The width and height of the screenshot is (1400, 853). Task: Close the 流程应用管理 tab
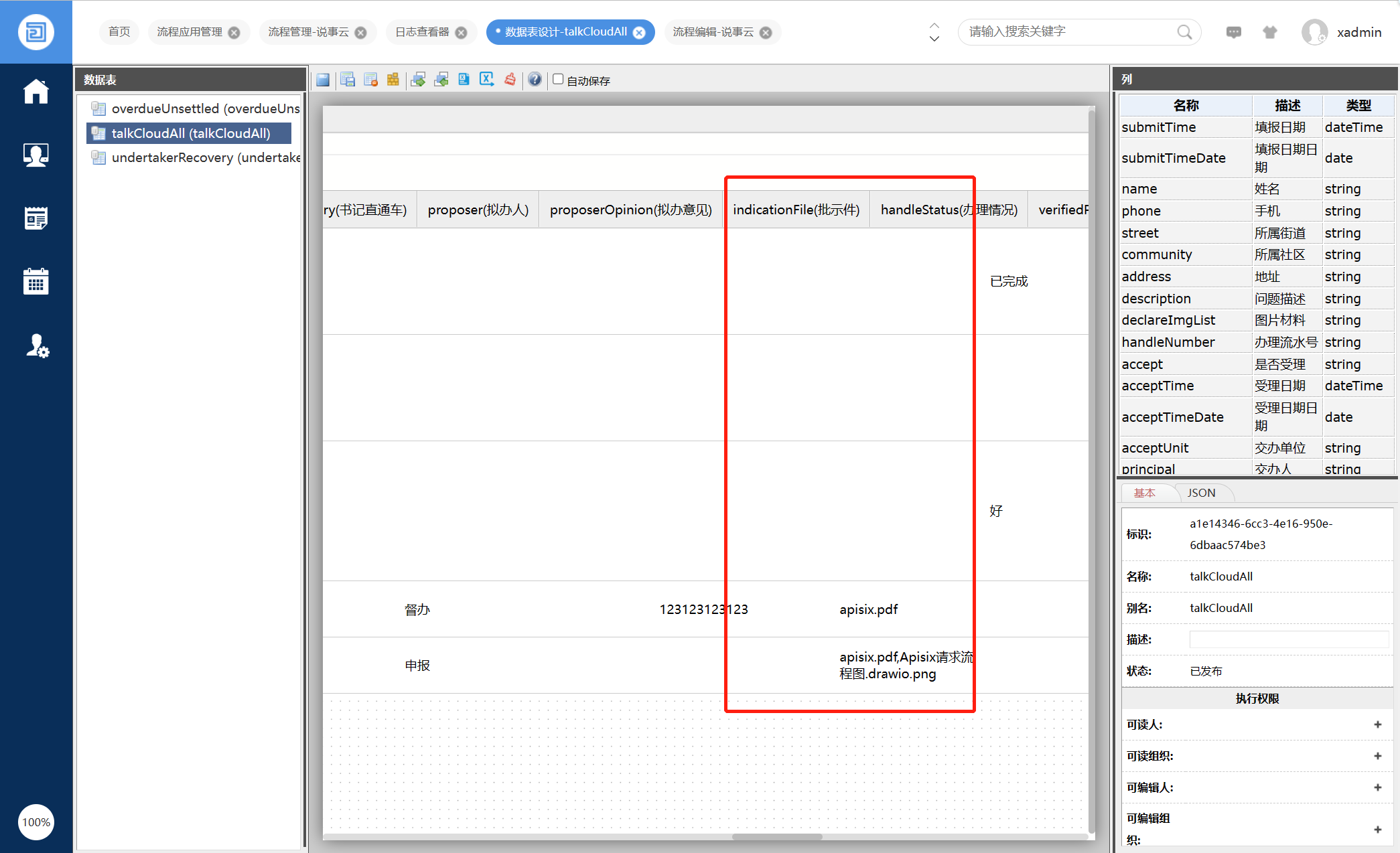234,32
